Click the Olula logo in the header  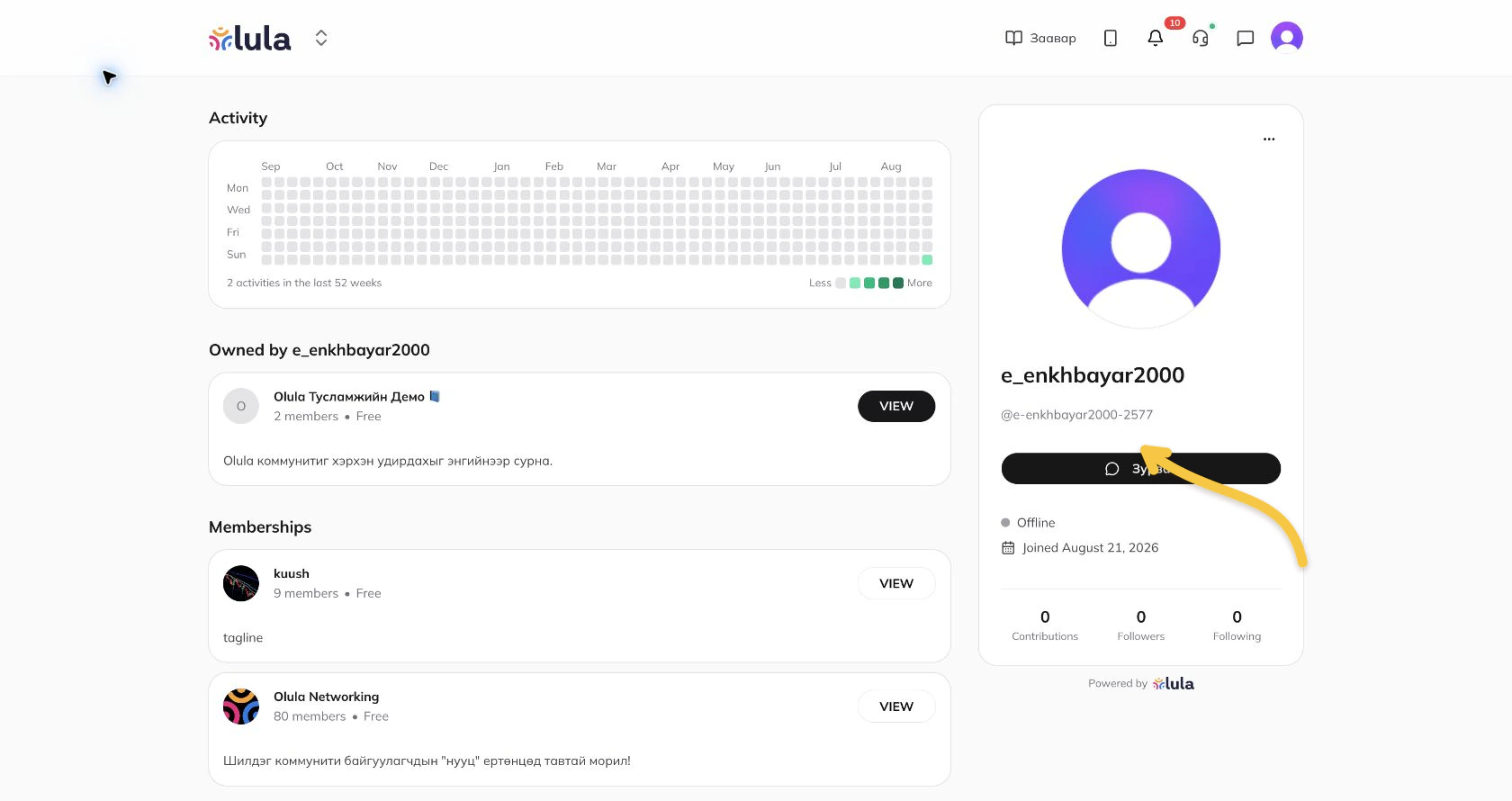click(x=250, y=38)
